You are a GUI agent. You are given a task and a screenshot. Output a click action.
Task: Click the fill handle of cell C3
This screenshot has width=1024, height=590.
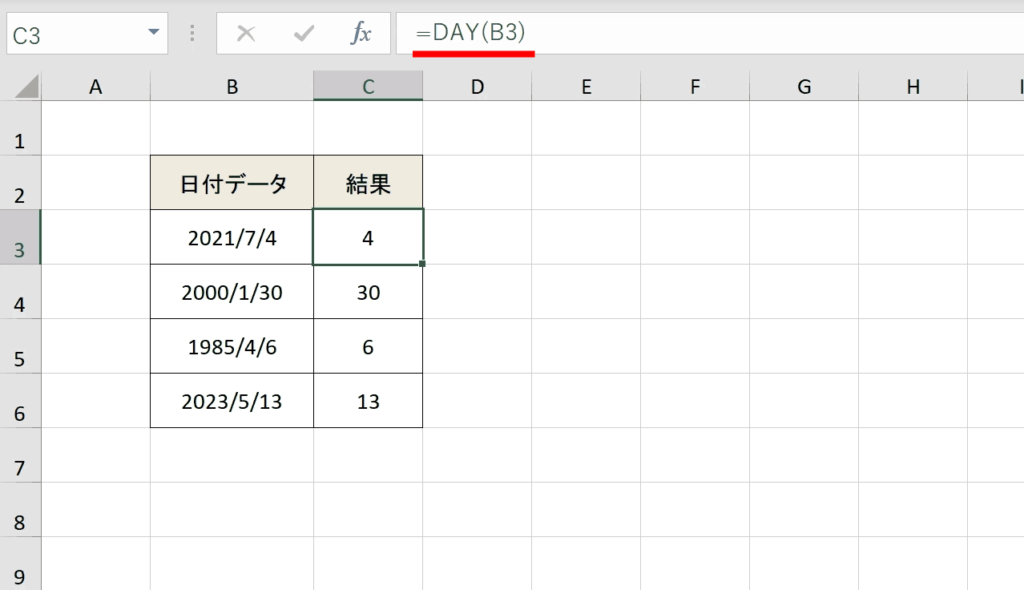(x=423, y=264)
